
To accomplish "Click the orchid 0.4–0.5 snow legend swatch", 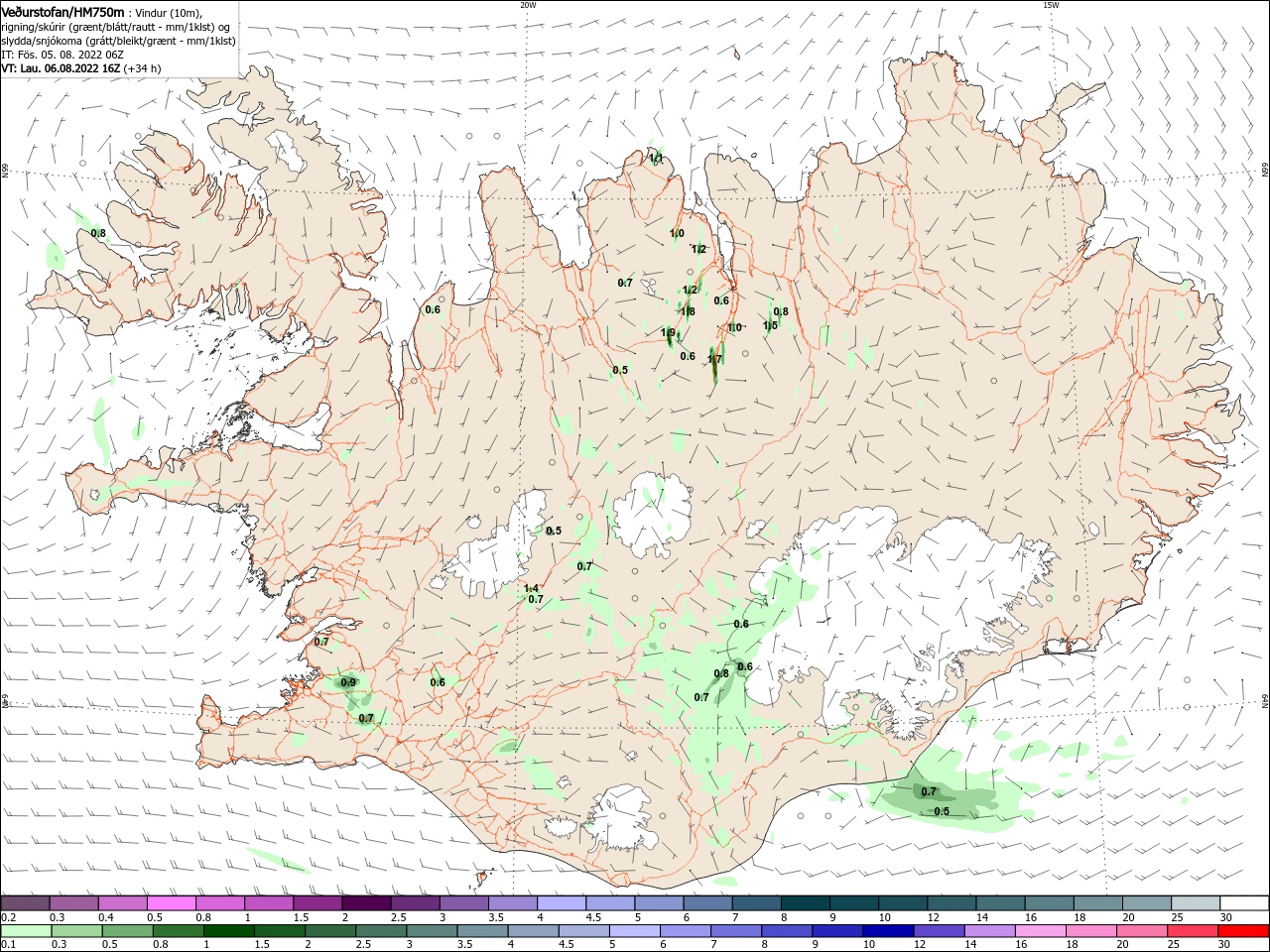I will 123,903.
